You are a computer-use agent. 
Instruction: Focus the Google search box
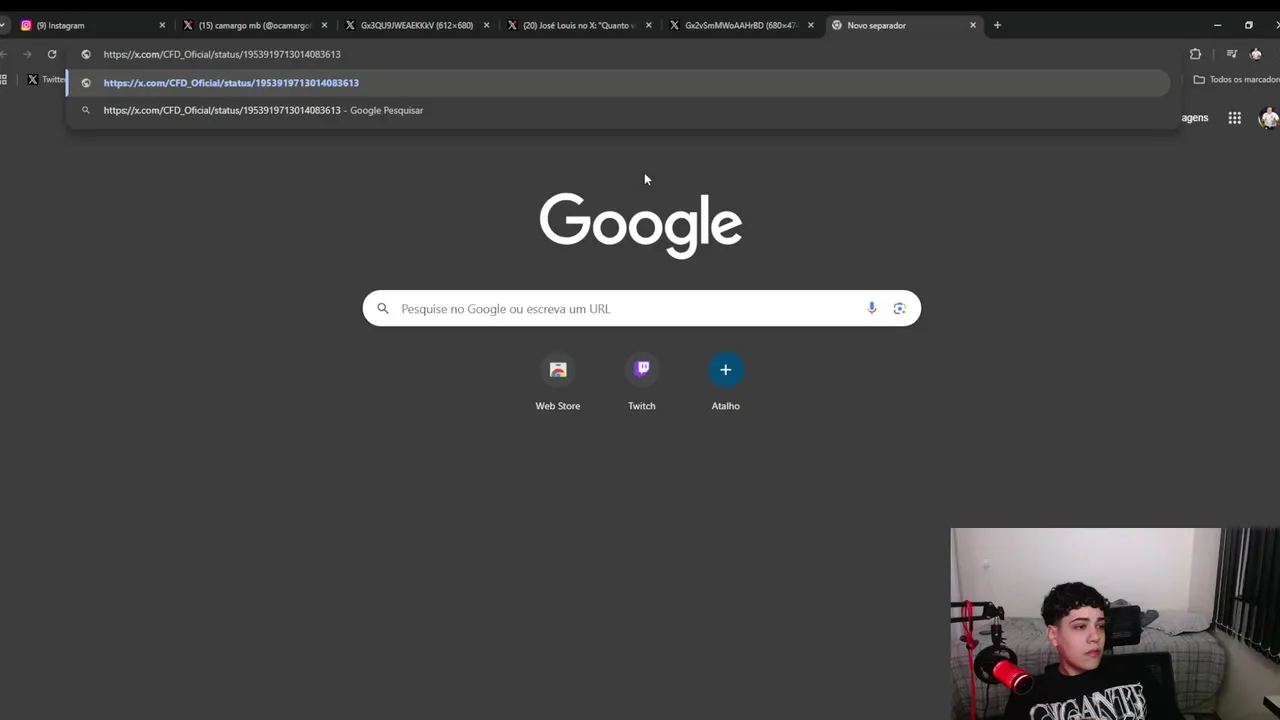point(641,309)
